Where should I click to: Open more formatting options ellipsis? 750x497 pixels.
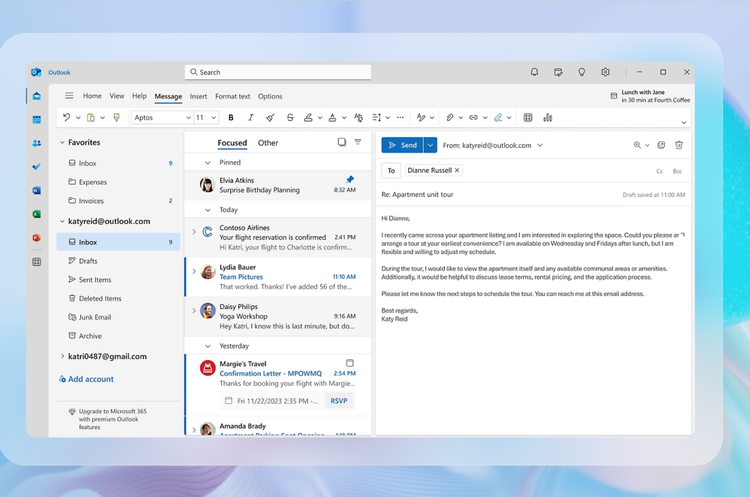[400, 117]
